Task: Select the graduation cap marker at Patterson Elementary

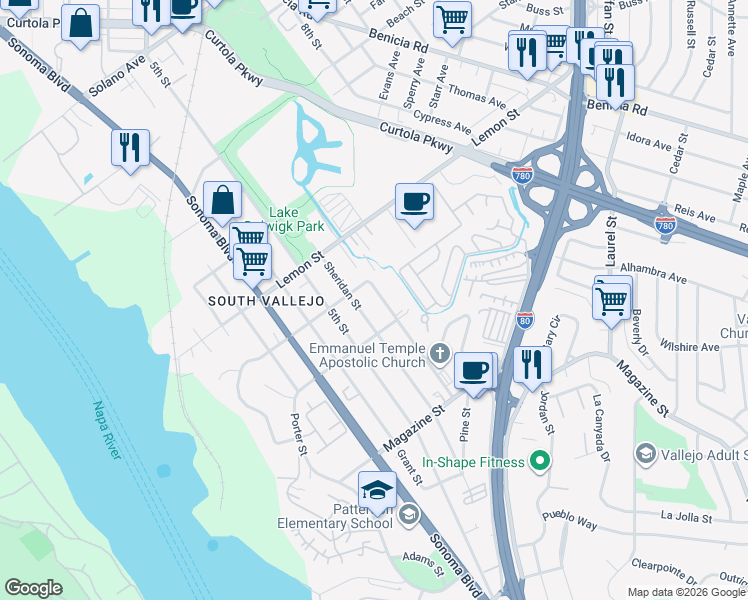Action: (377, 493)
